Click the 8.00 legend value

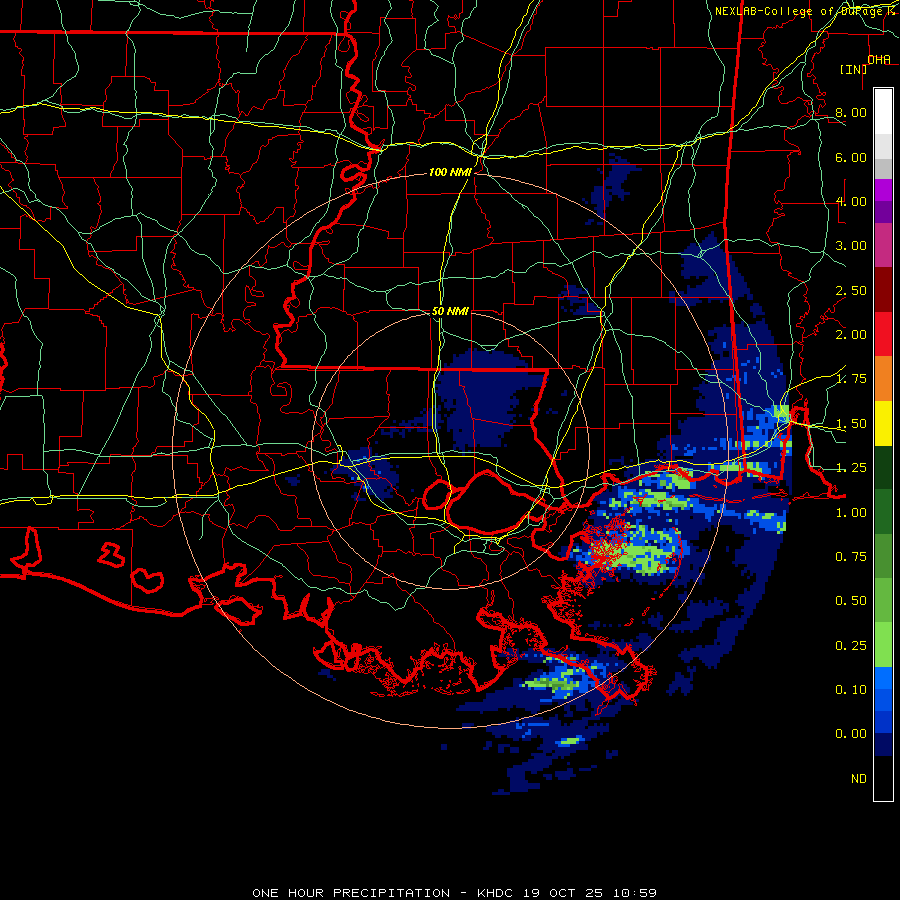851,112
